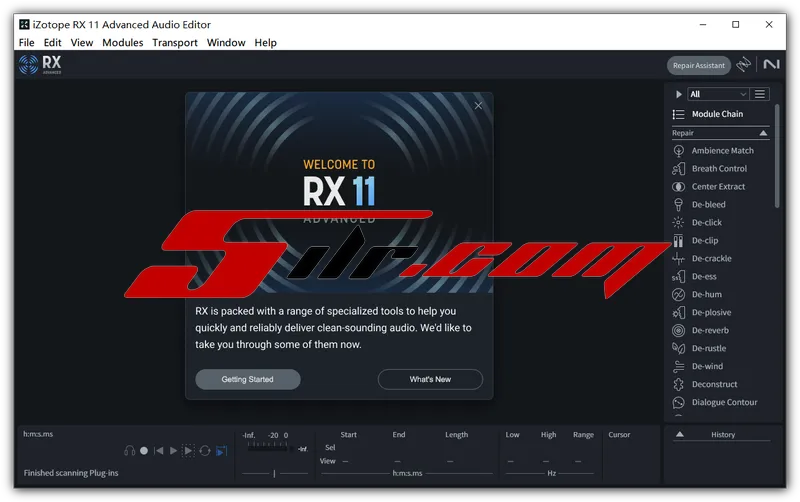Open the Transport menu
The image size is (800, 502).
(174, 43)
